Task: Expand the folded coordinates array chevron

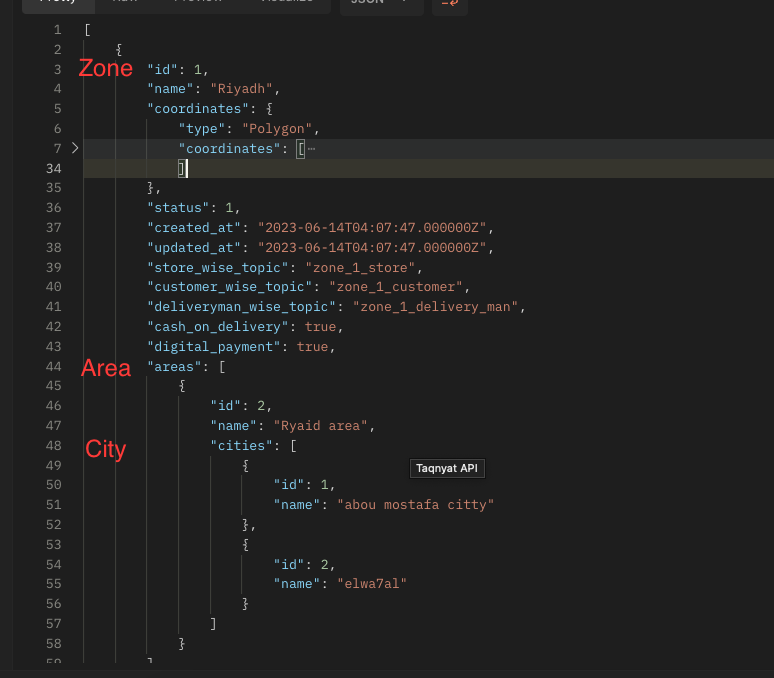Action: (x=74, y=148)
